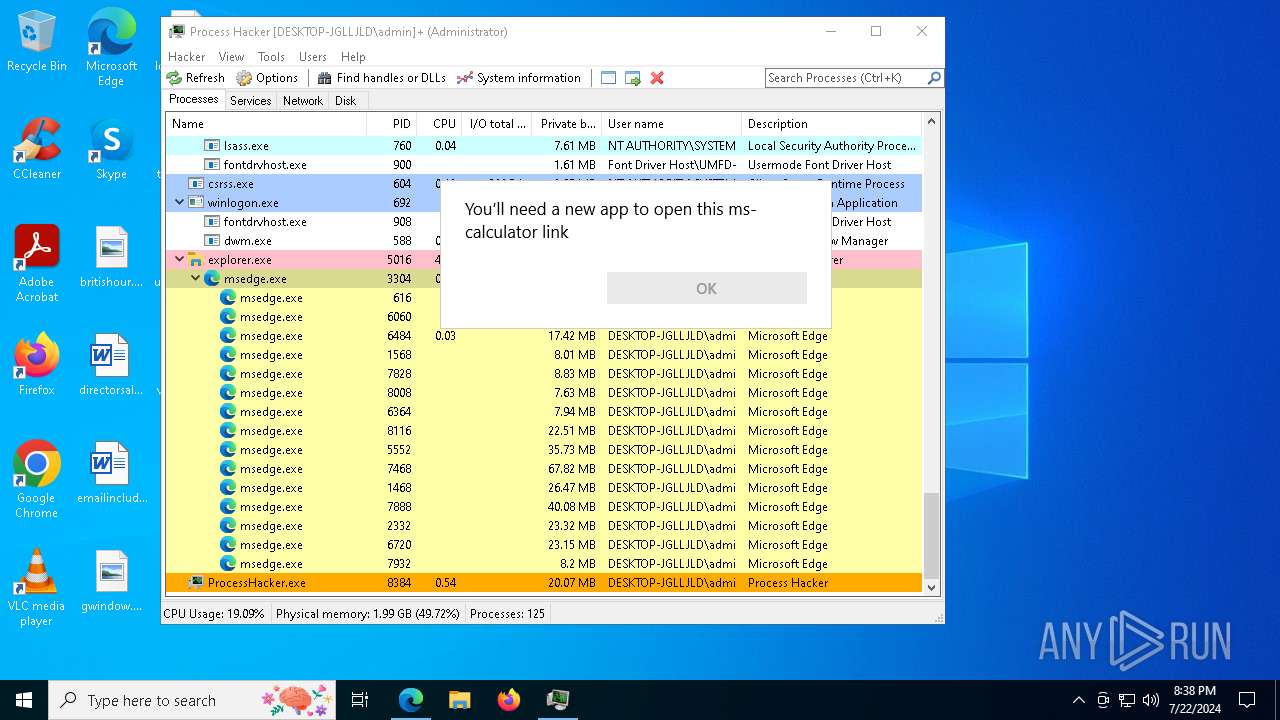Open the Google Chrome desktop shortcut

coord(37,480)
